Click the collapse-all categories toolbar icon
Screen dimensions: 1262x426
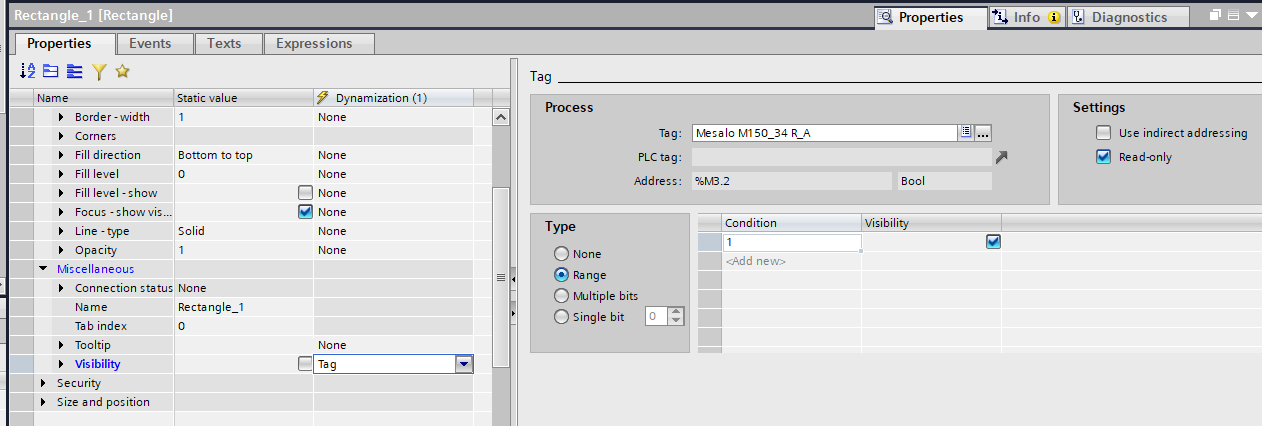[x=50, y=71]
